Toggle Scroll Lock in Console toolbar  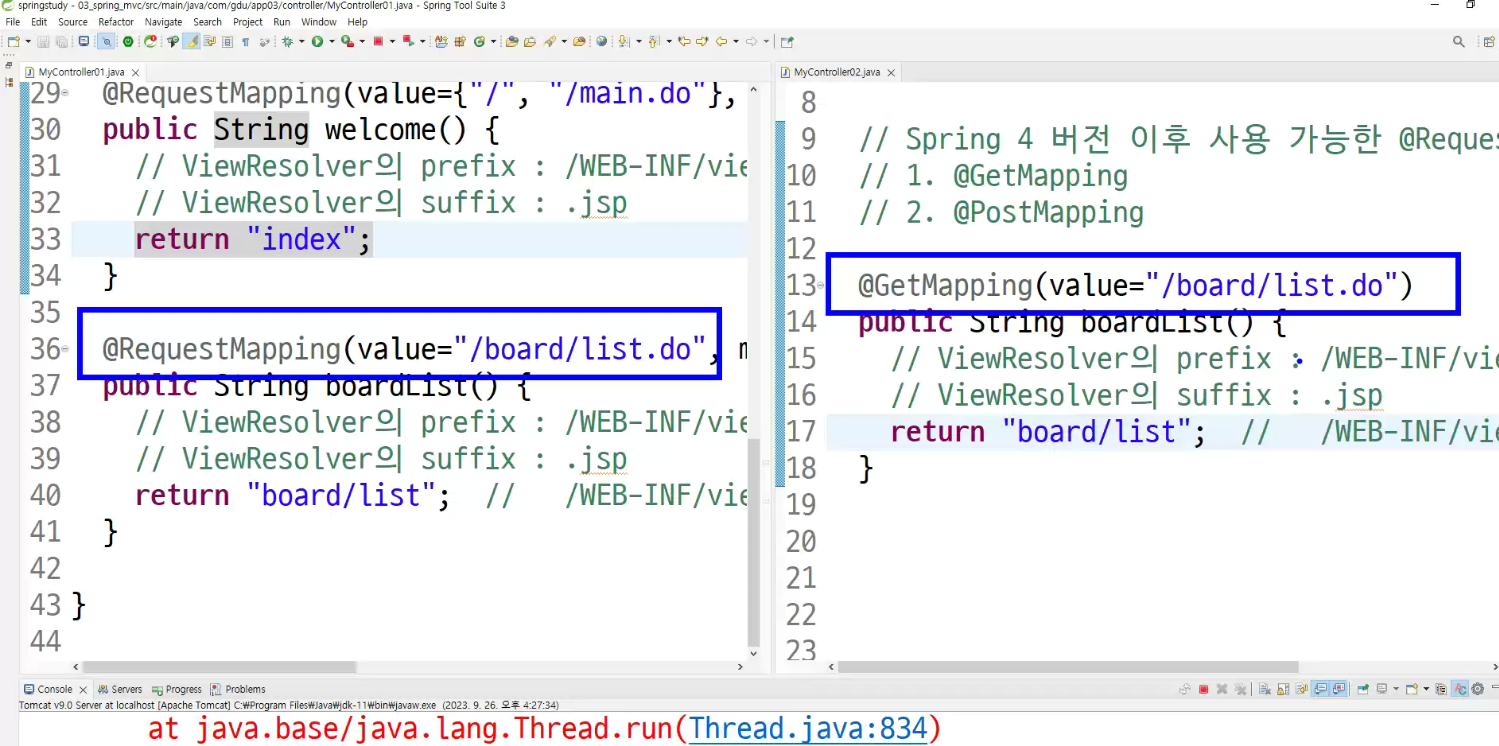point(1283,689)
